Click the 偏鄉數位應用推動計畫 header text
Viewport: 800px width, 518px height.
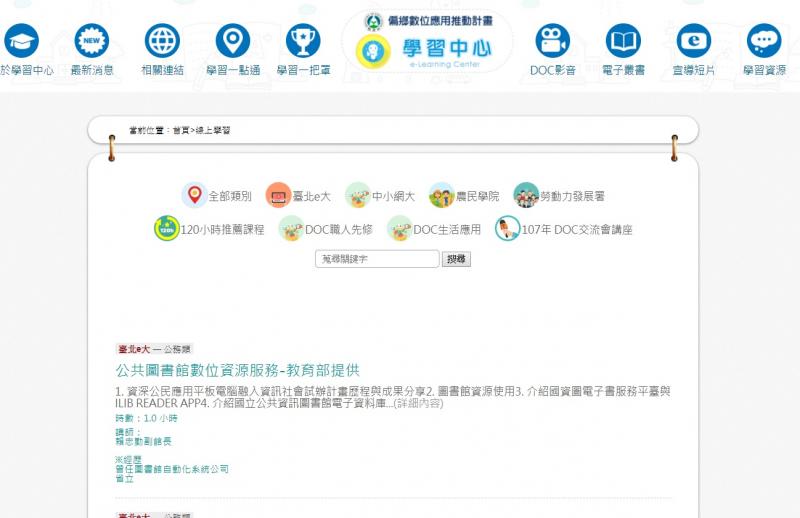point(441,21)
